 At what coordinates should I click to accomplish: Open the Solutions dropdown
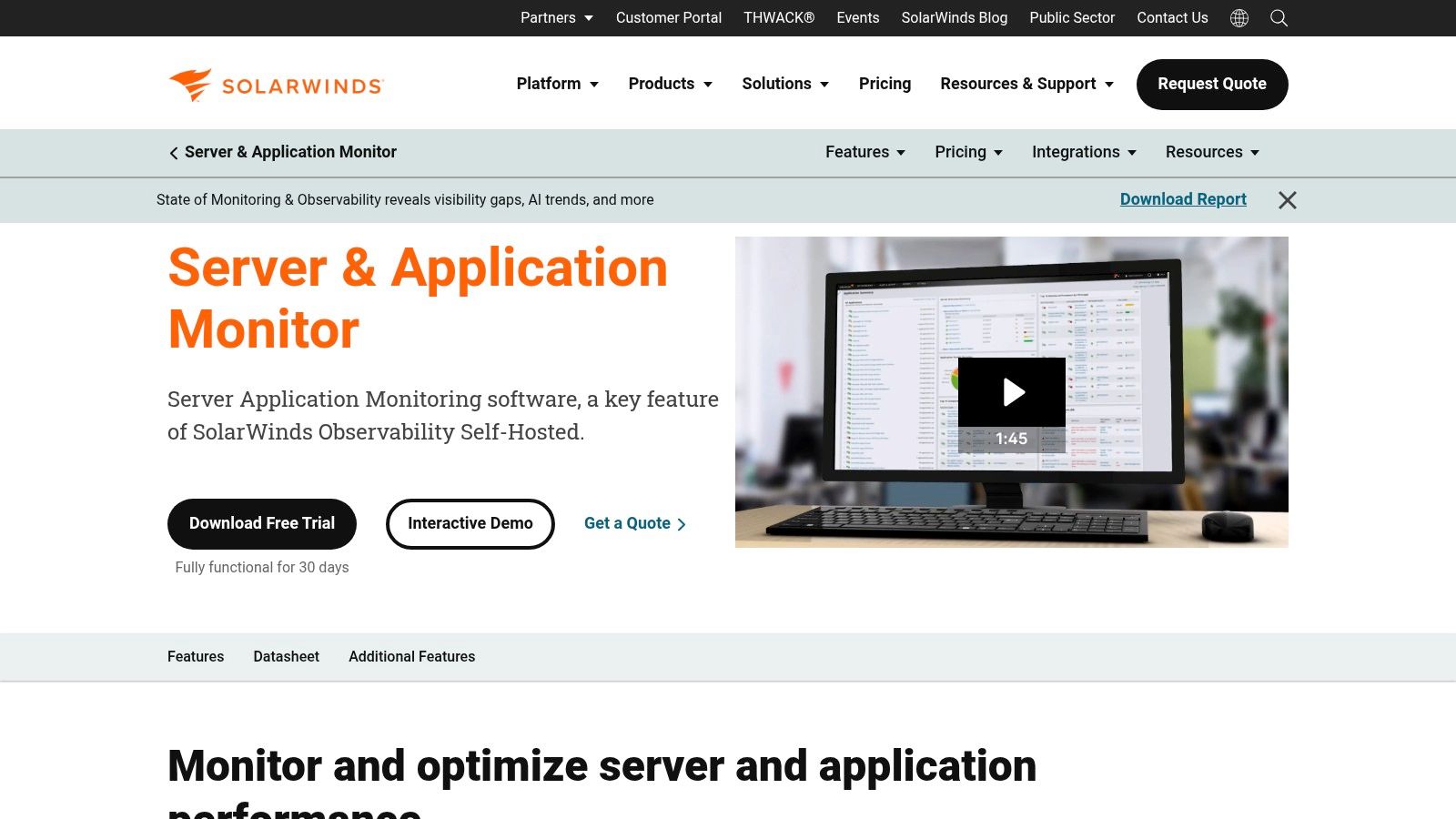coord(785,84)
